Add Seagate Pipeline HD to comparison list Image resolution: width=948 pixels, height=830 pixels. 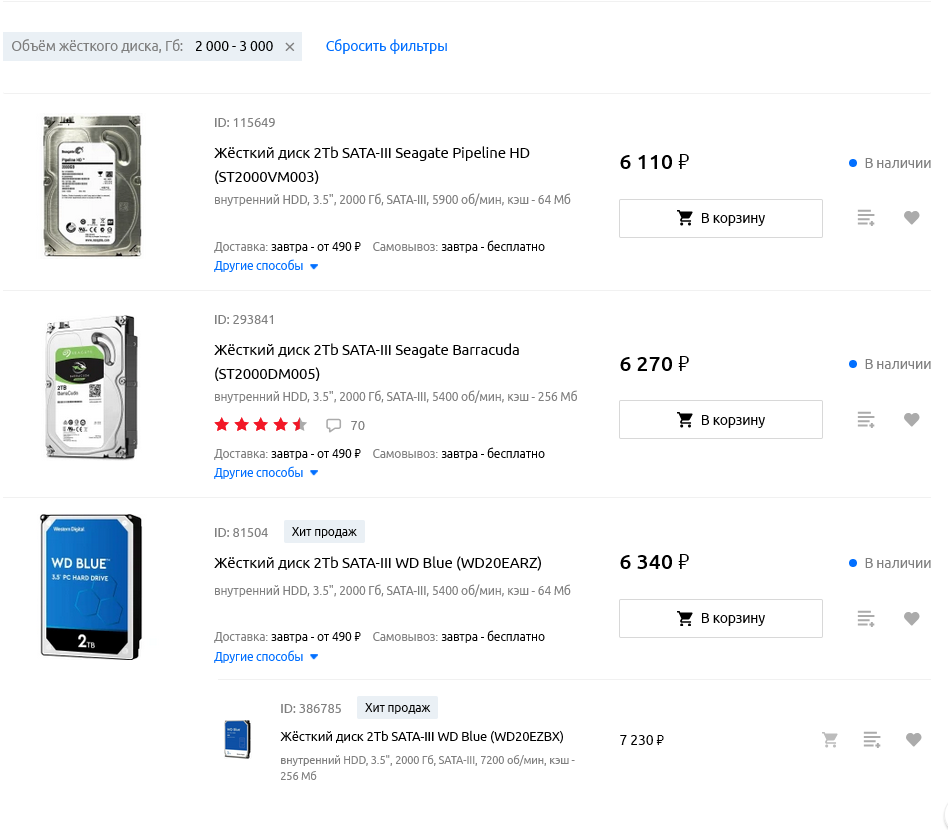pyautogui.click(x=866, y=218)
